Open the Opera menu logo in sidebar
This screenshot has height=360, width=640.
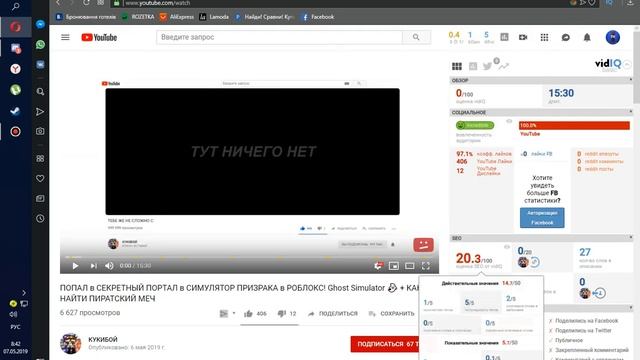click(16, 27)
